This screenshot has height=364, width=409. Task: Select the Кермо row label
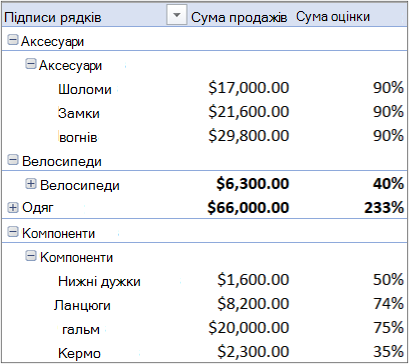[x=79, y=353]
